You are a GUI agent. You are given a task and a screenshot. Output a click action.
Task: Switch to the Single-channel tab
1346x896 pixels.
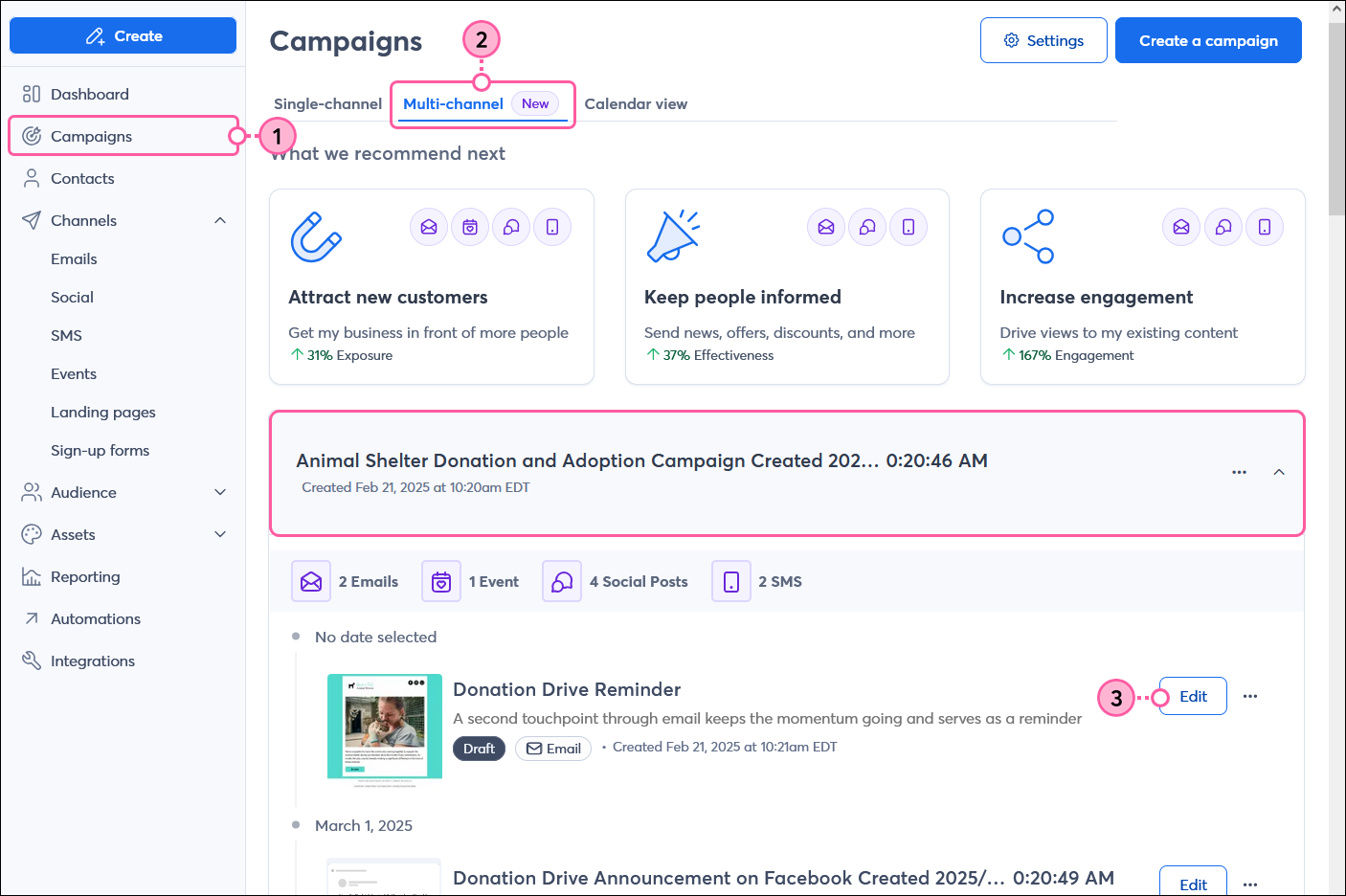327,103
